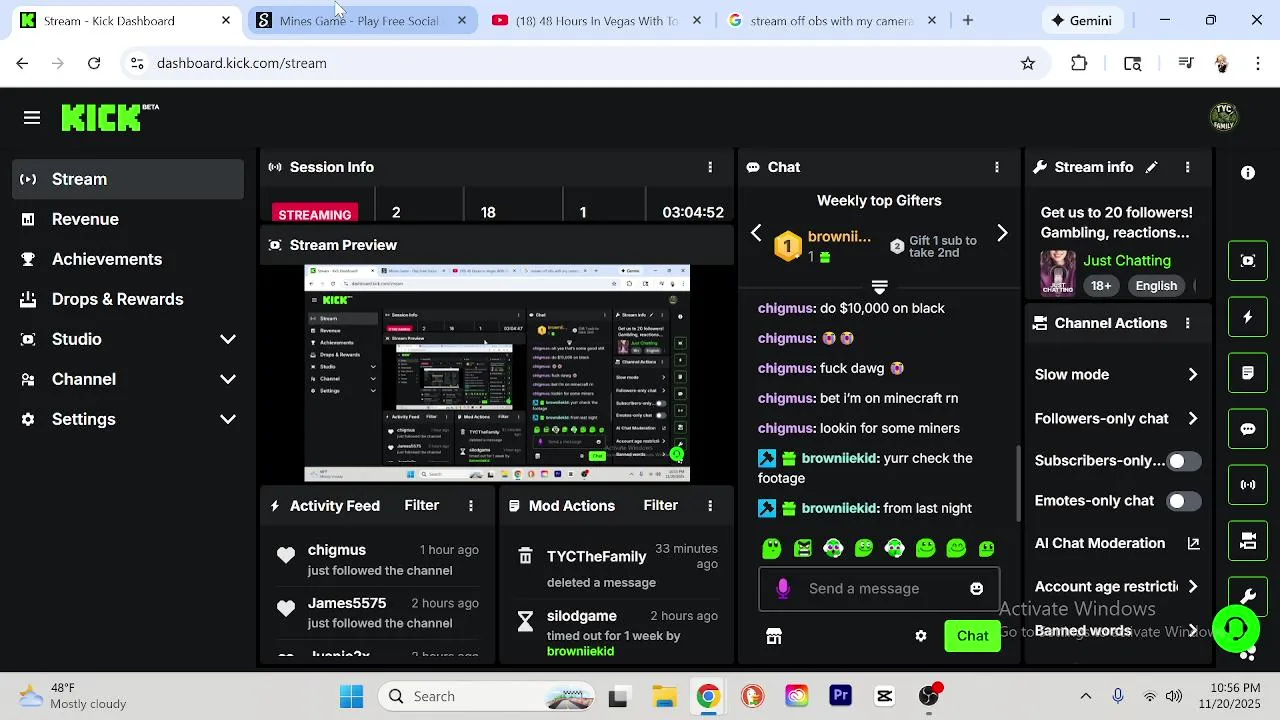
Task: Open File Explorer from taskbar
Action: [x=664, y=697]
